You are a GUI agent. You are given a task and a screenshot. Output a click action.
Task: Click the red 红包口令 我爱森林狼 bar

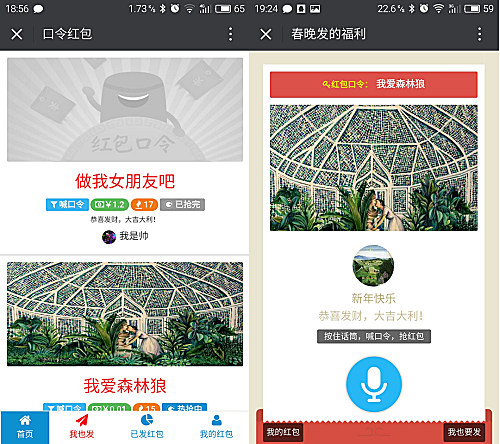(374, 84)
